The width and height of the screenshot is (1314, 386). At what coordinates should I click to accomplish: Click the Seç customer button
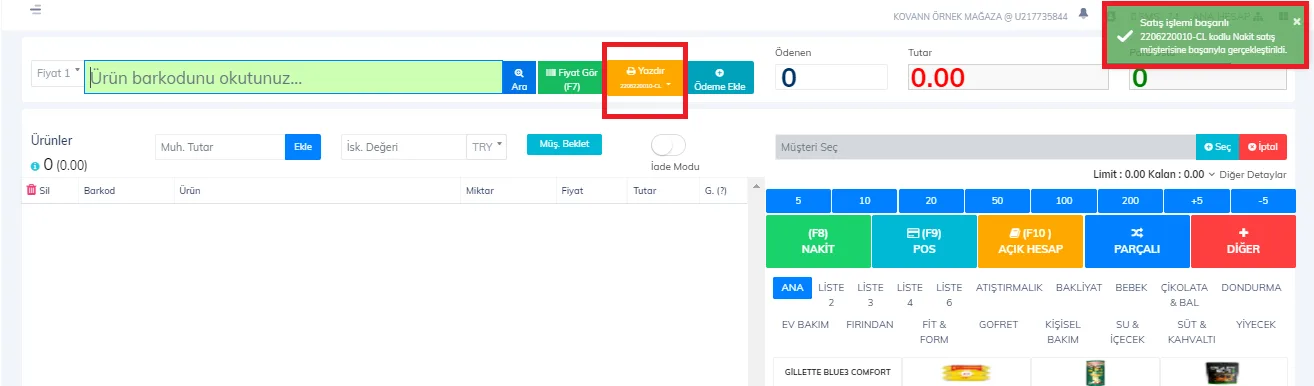1217,147
